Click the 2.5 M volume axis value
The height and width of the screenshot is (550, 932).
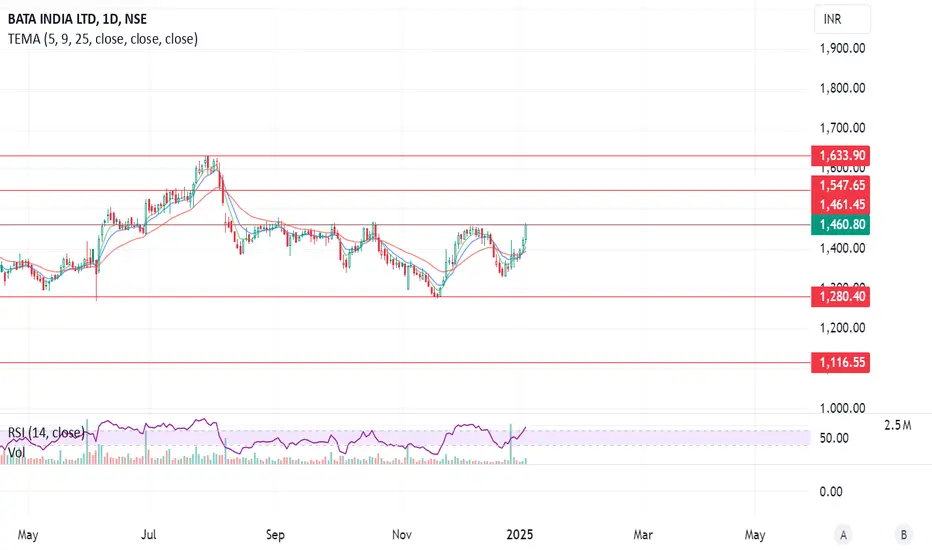[898, 425]
